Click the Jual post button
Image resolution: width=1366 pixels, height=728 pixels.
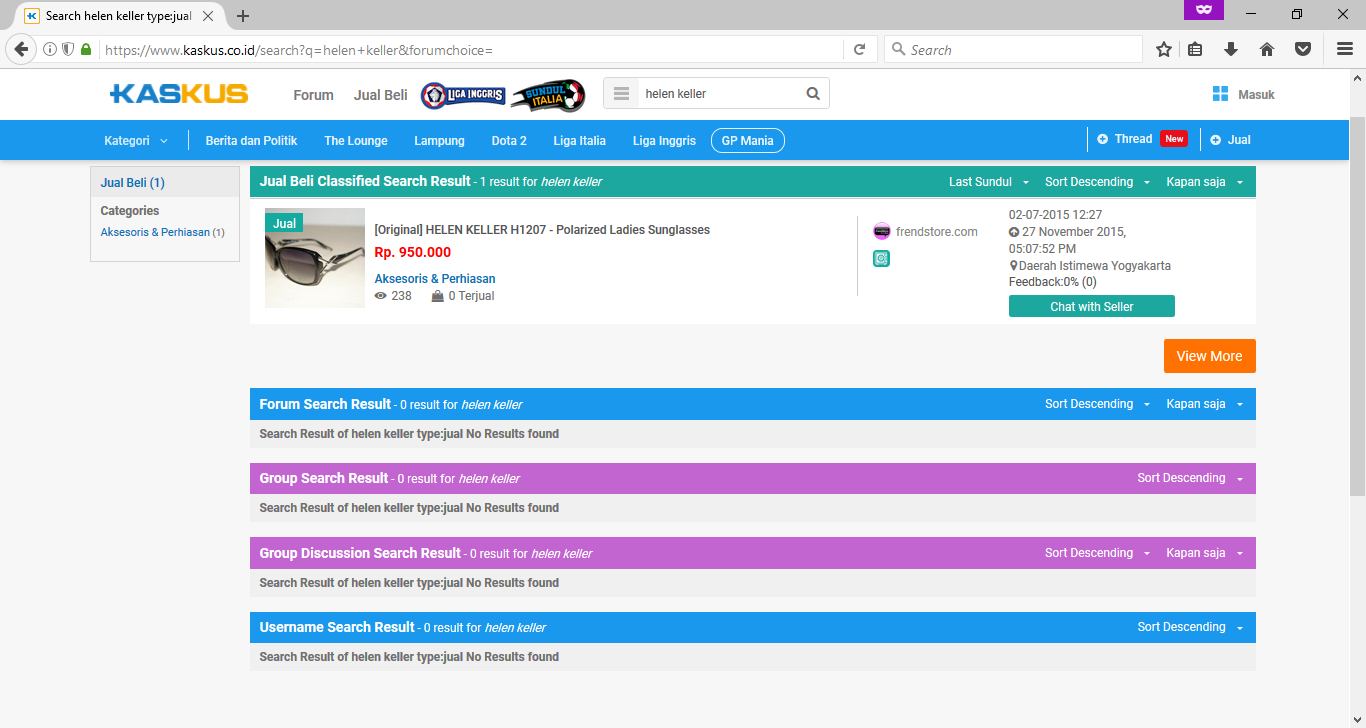coord(1230,140)
